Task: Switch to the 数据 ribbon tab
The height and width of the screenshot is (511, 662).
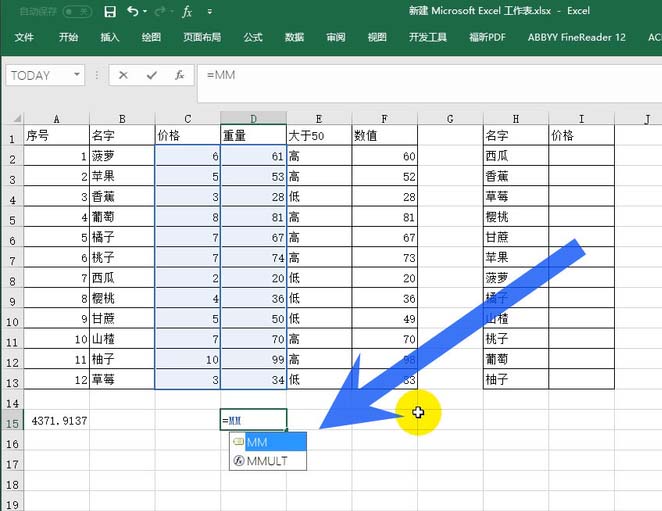Action: click(x=294, y=38)
